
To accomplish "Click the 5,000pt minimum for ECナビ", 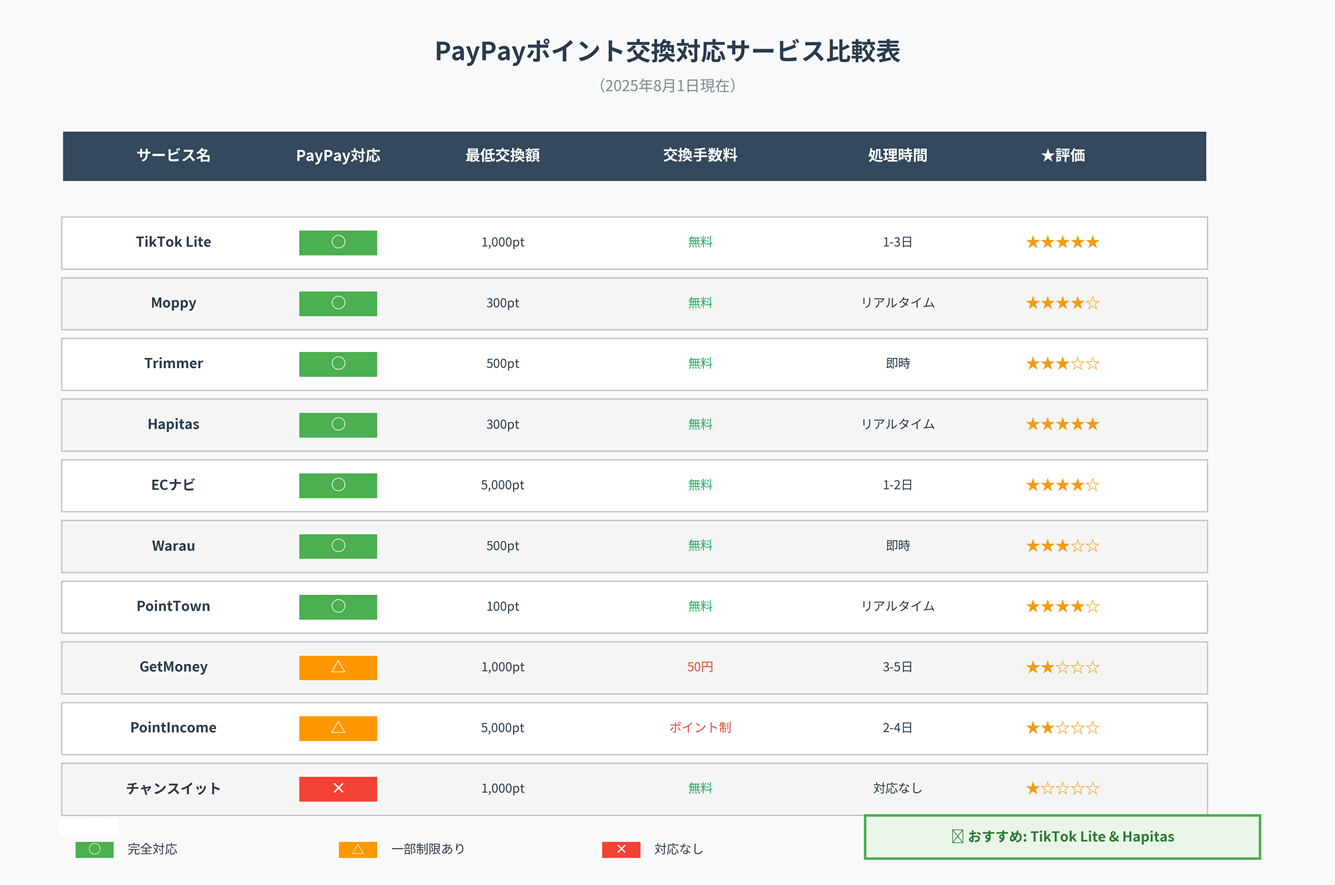I will (x=503, y=485).
